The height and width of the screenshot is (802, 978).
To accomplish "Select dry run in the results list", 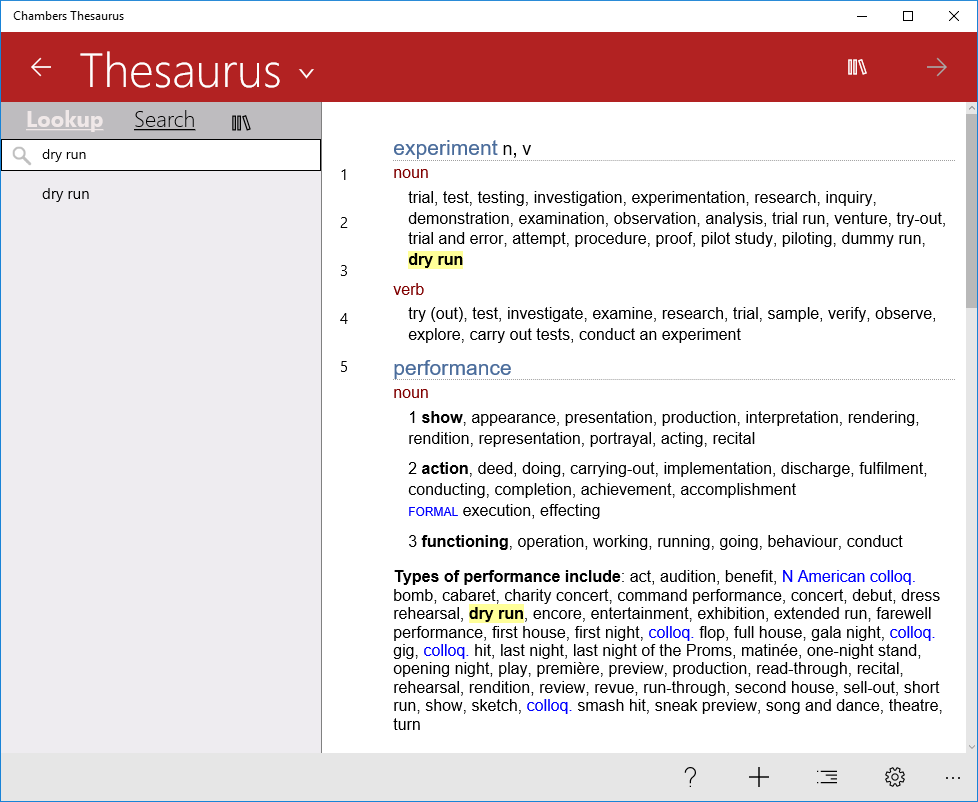I will pyautogui.click(x=66, y=193).
